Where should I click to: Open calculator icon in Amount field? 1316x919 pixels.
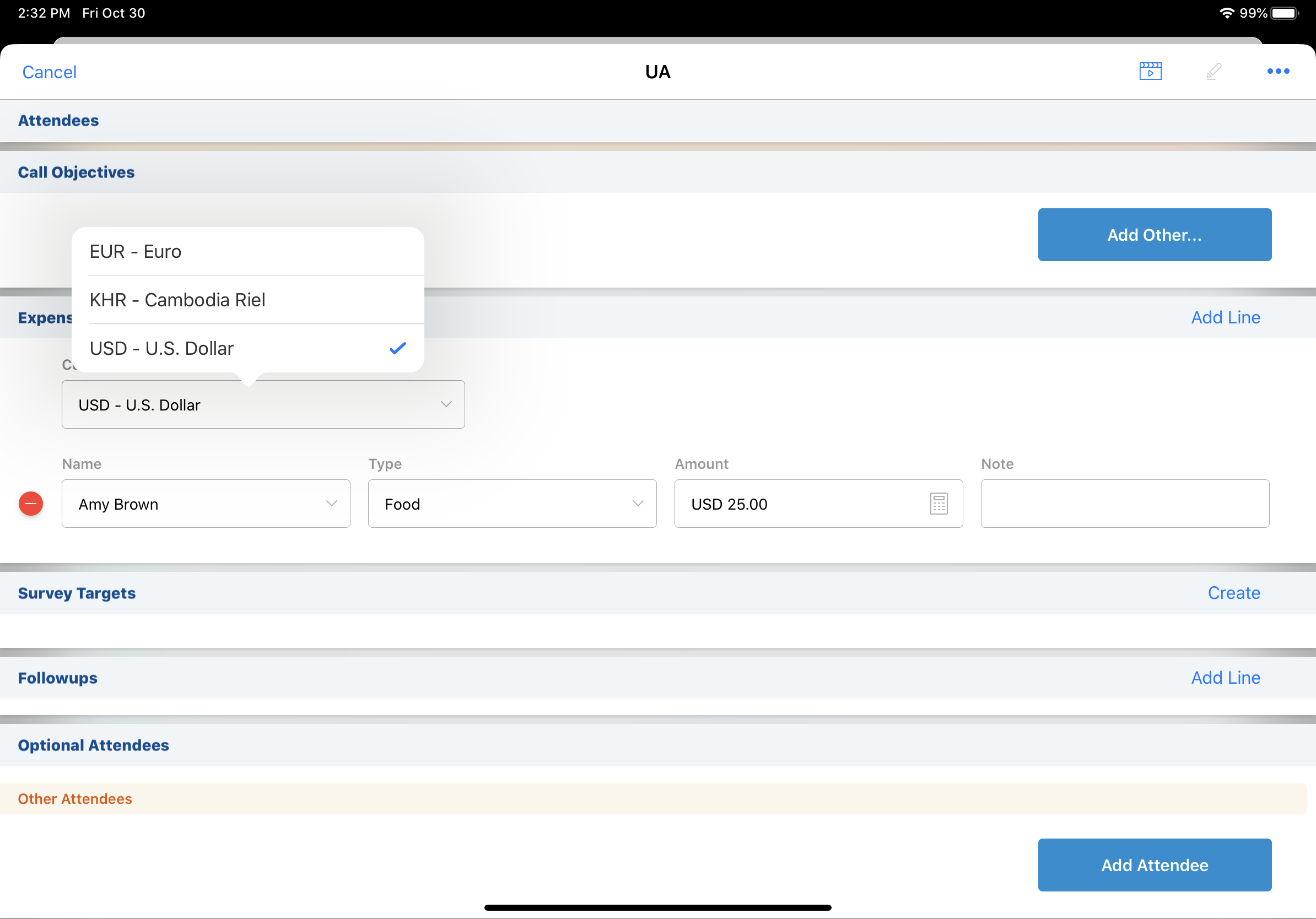pyautogui.click(x=939, y=504)
